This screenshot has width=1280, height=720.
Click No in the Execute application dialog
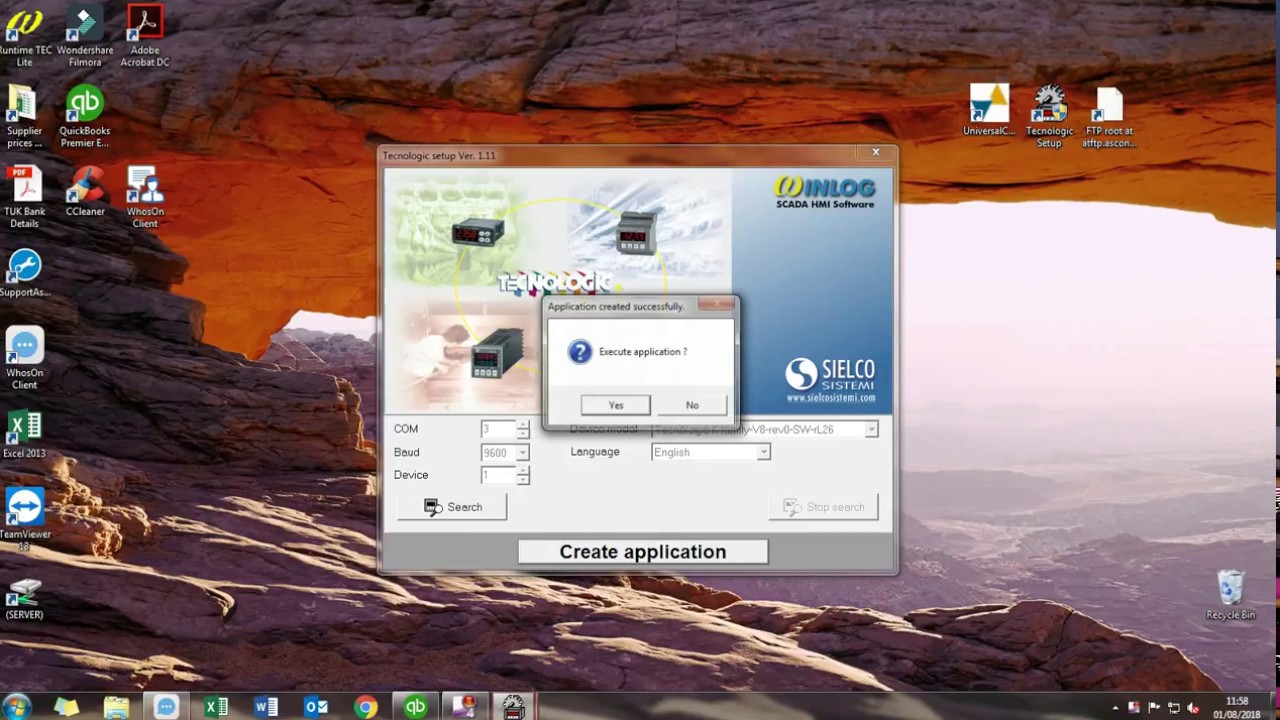(692, 405)
